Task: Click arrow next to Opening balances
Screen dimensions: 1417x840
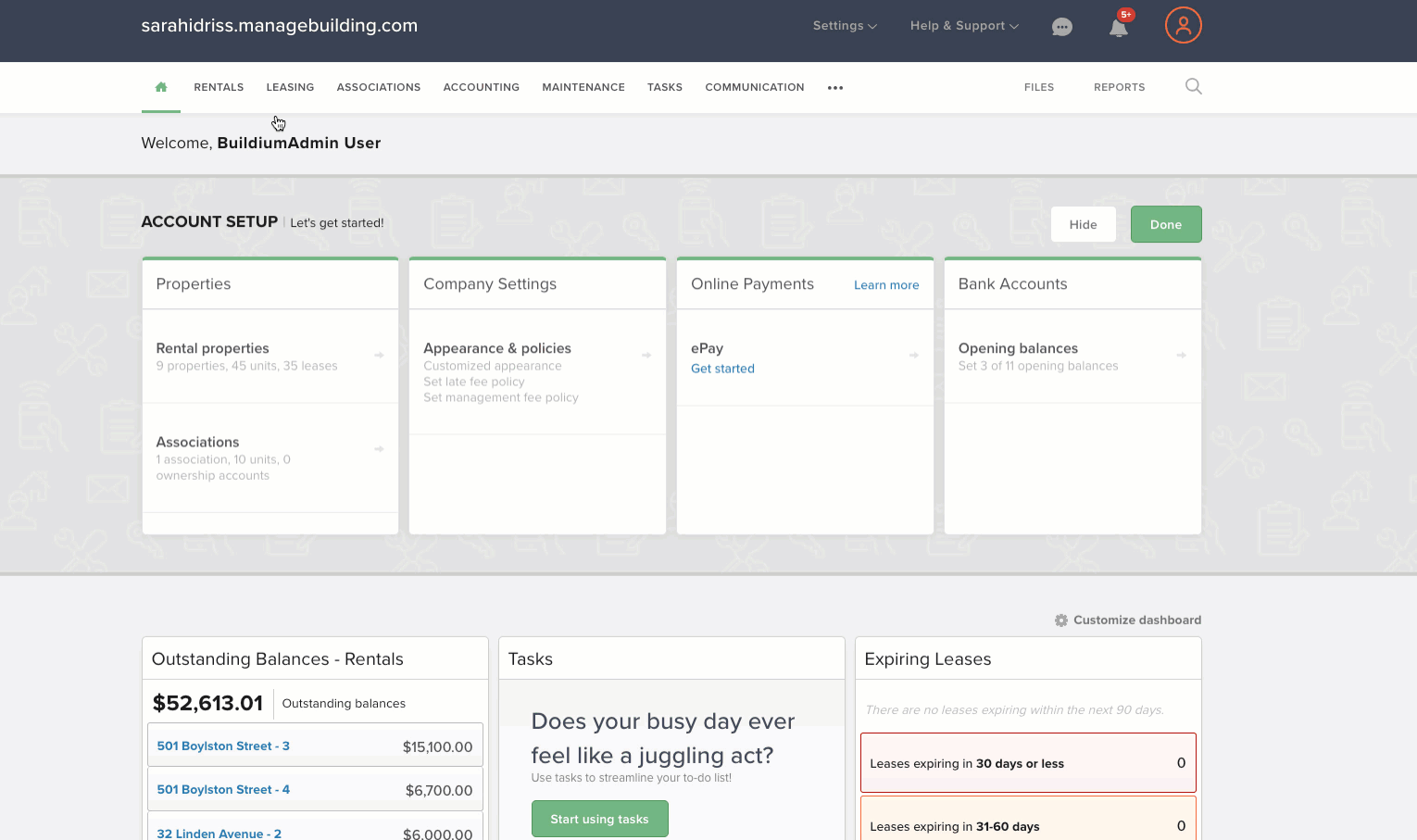Action: pyautogui.click(x=1181, y=356)
